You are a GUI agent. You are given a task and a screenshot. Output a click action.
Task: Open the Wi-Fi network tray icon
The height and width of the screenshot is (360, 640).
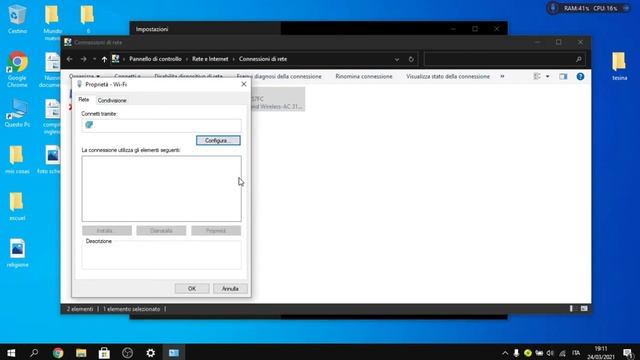click(562, 353)
